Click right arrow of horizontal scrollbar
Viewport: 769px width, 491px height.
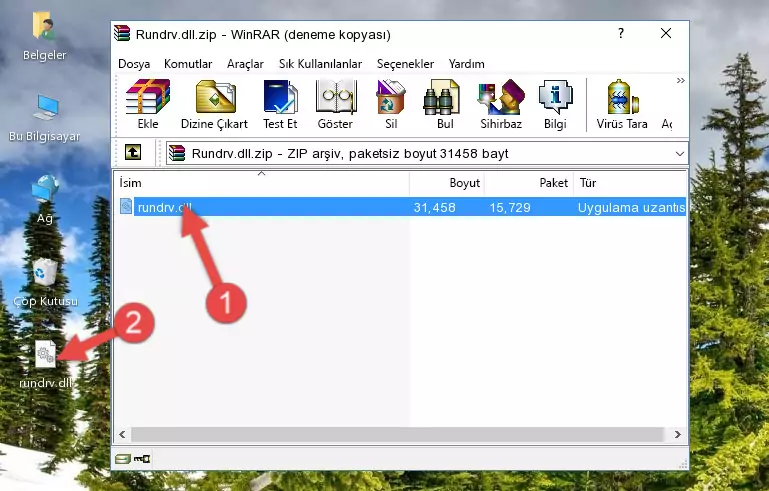coord(678,434)
